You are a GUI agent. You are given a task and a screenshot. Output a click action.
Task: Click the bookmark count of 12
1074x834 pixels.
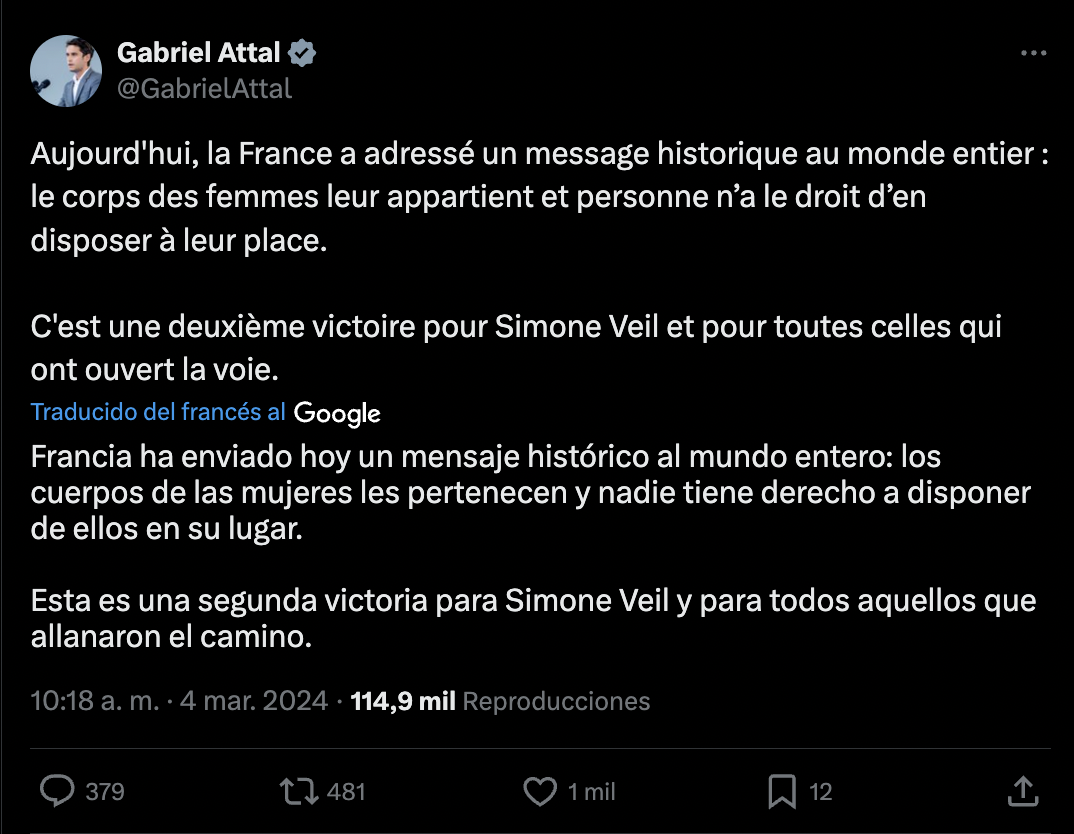(x=821, y=792)
